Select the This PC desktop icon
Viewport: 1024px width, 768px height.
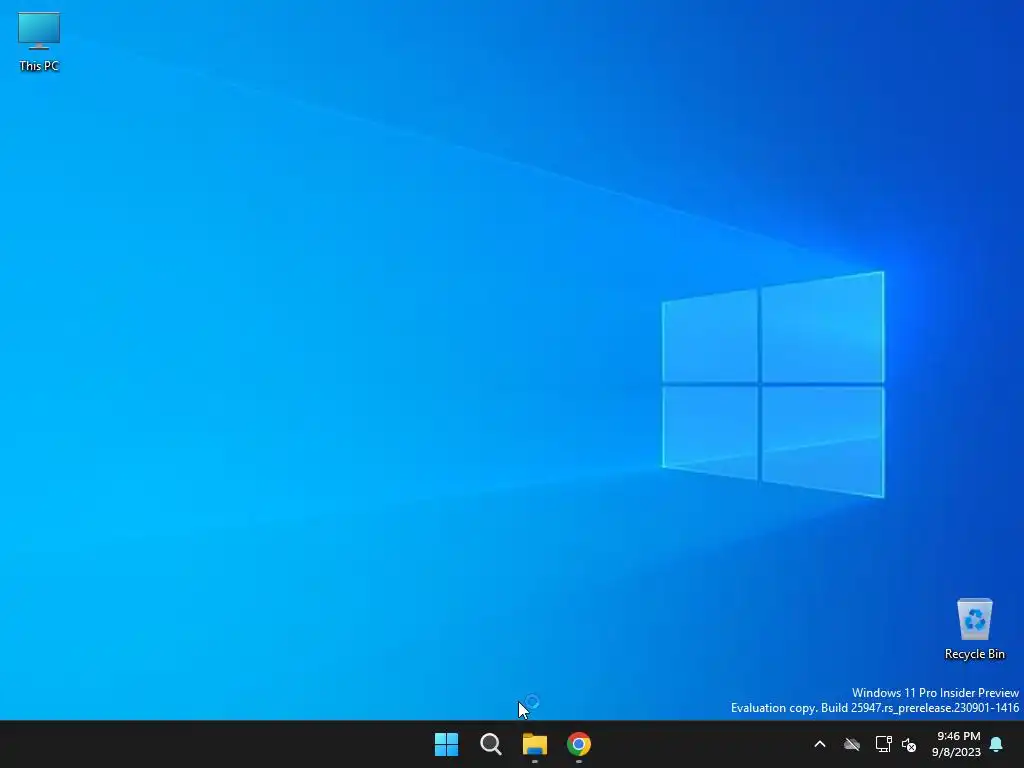click(39, 42)
